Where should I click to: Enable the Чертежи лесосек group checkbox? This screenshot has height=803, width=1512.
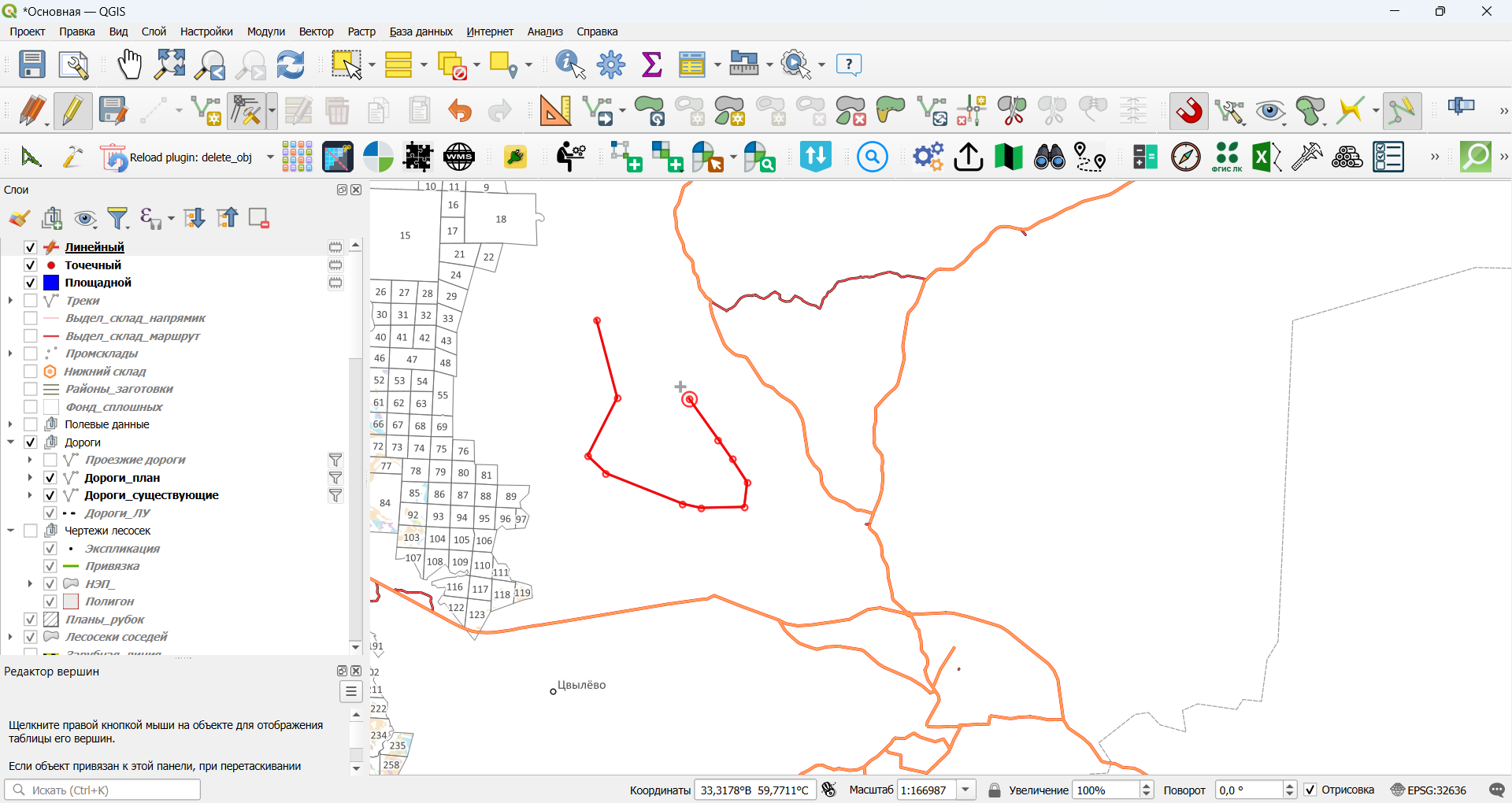[31, 531]
